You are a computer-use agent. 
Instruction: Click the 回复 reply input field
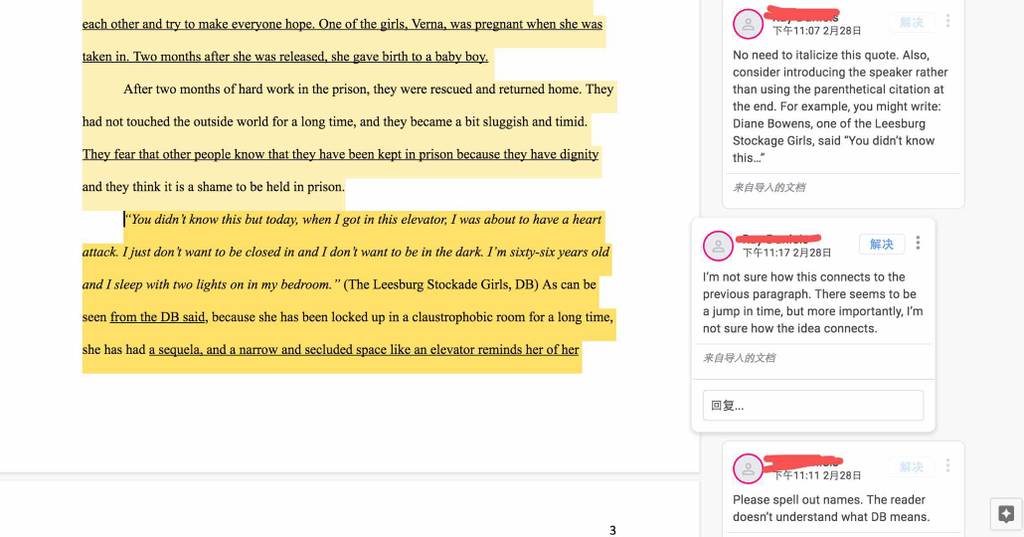(x=813, y=406)
